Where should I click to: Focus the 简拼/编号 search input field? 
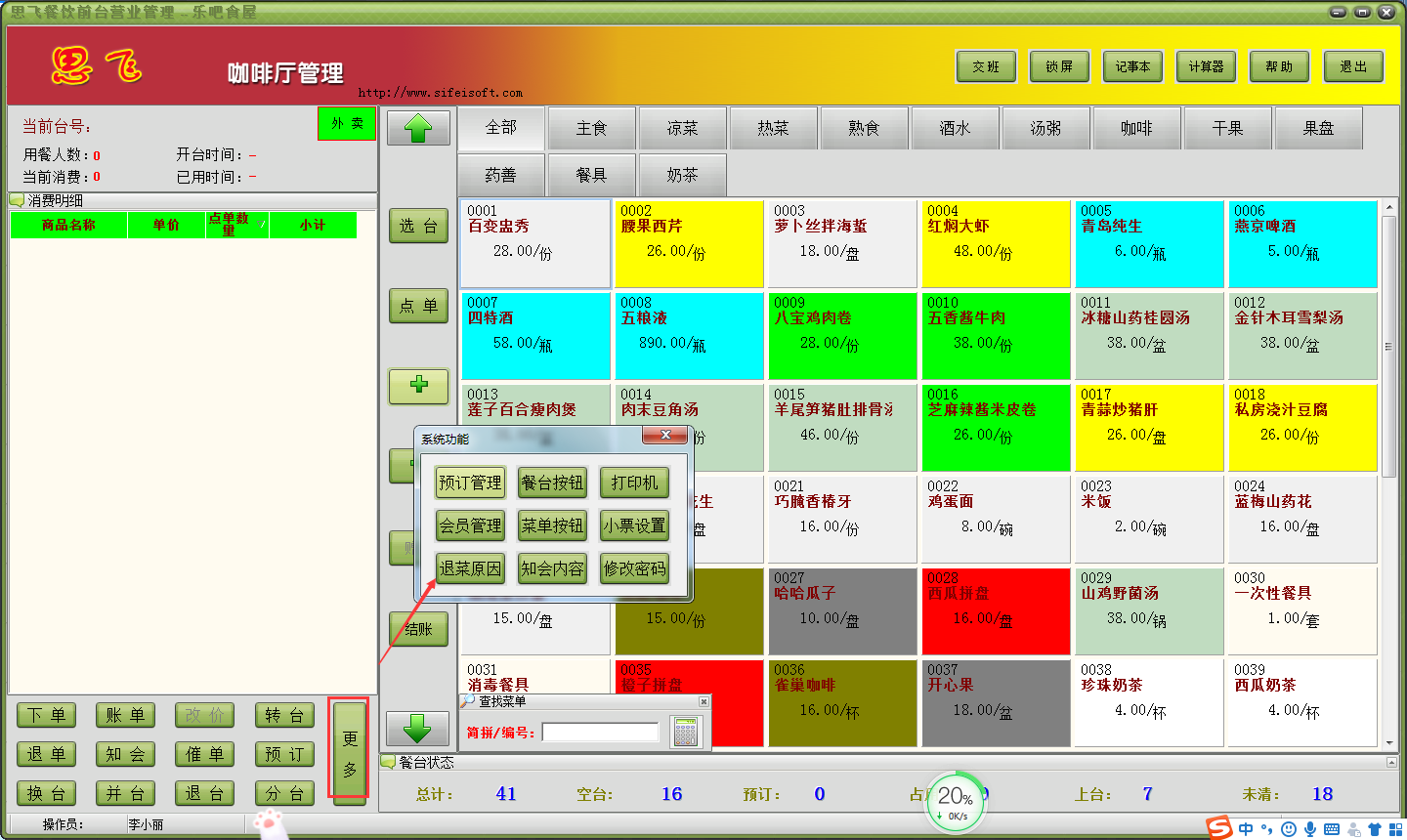(601, 732)
